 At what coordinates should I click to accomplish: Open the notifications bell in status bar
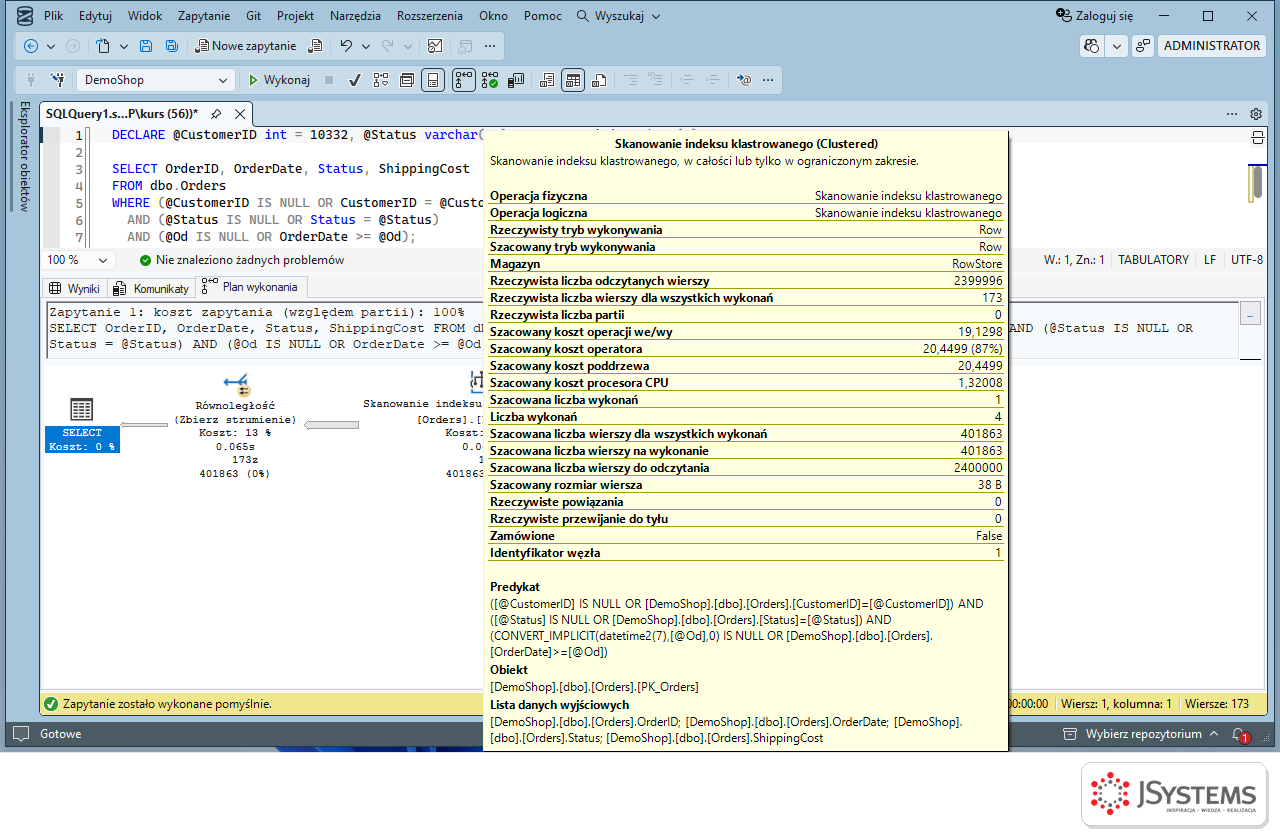coord(1239,734)
